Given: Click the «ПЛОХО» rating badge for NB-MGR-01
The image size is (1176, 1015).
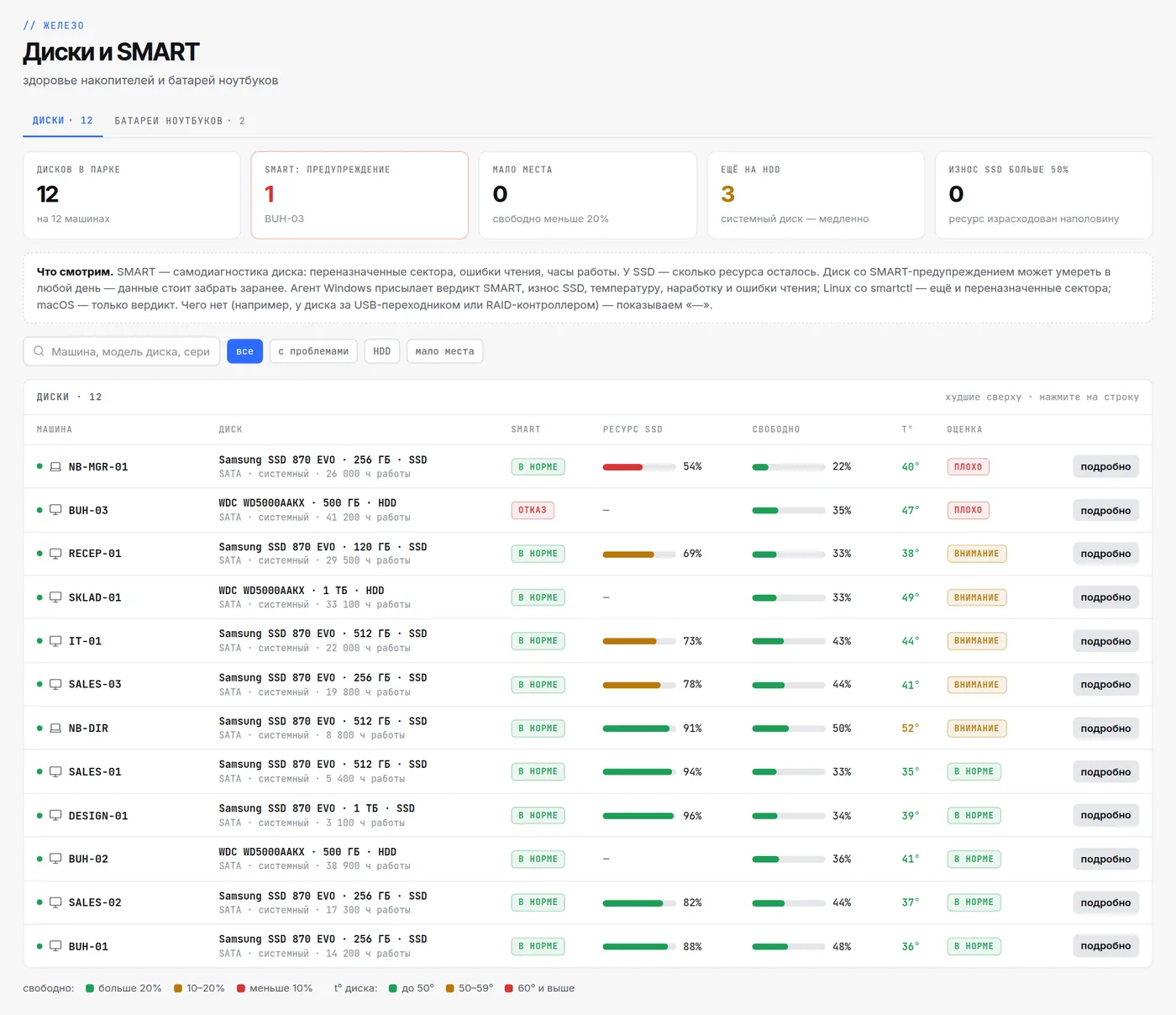Looking at the screenshot, I should (x=969, y=467).
